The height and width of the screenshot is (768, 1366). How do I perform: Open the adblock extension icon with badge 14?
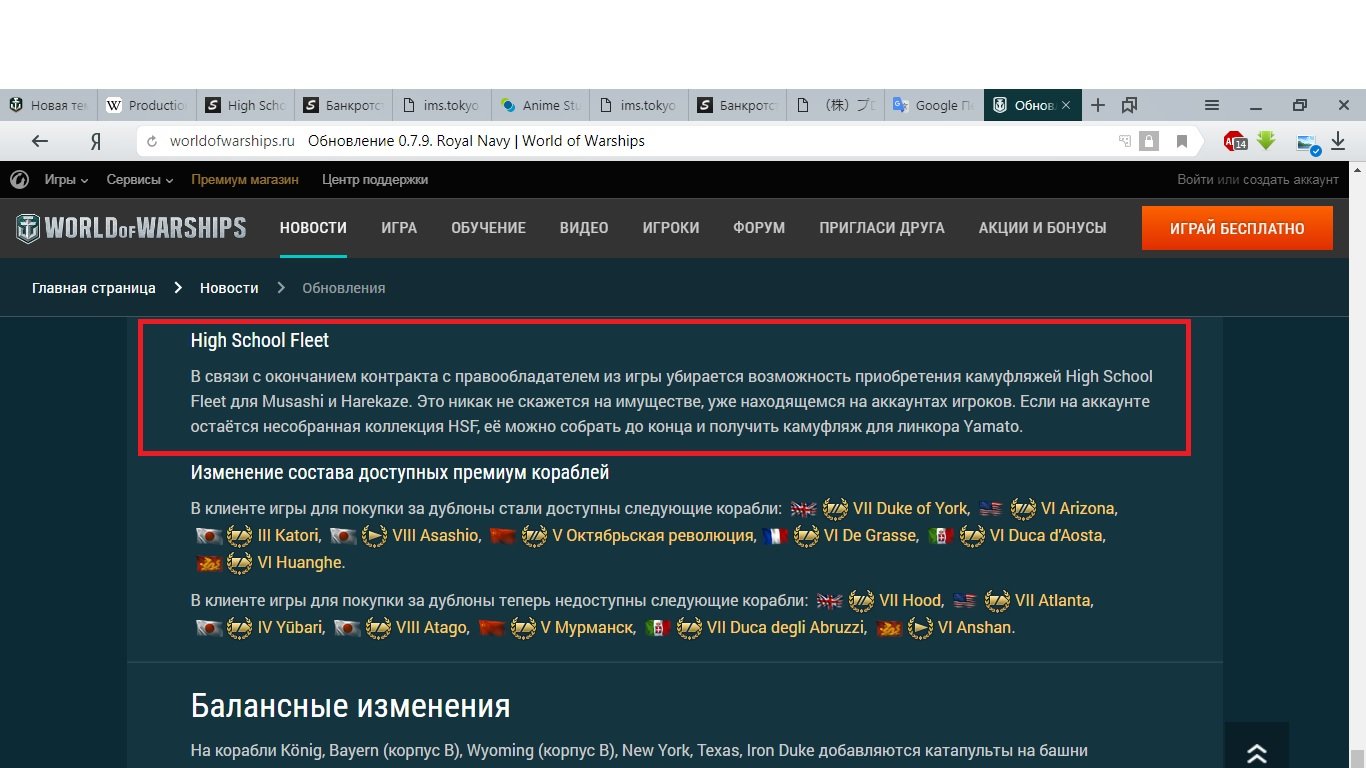(1235, 141)
